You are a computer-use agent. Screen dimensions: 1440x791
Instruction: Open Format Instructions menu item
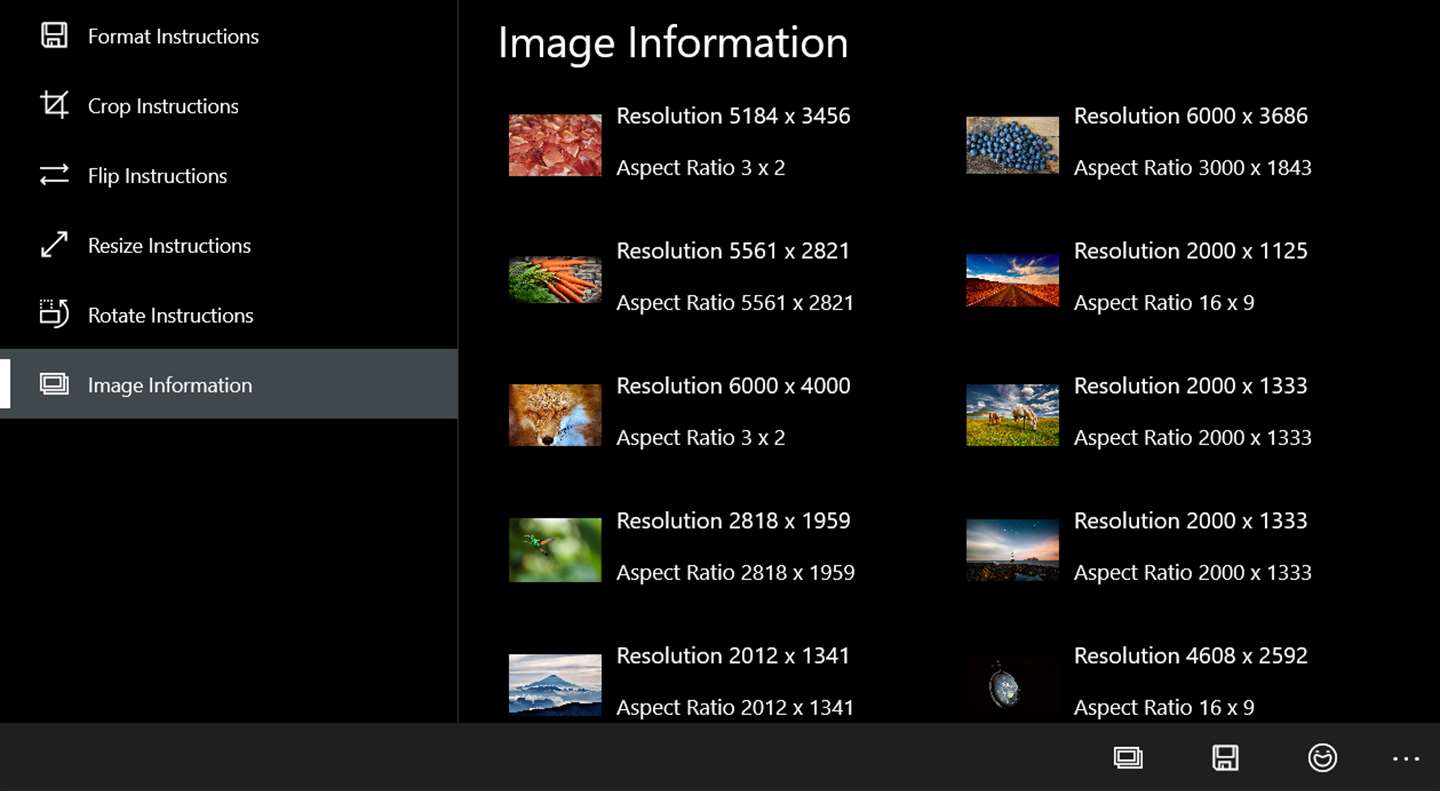229,36
